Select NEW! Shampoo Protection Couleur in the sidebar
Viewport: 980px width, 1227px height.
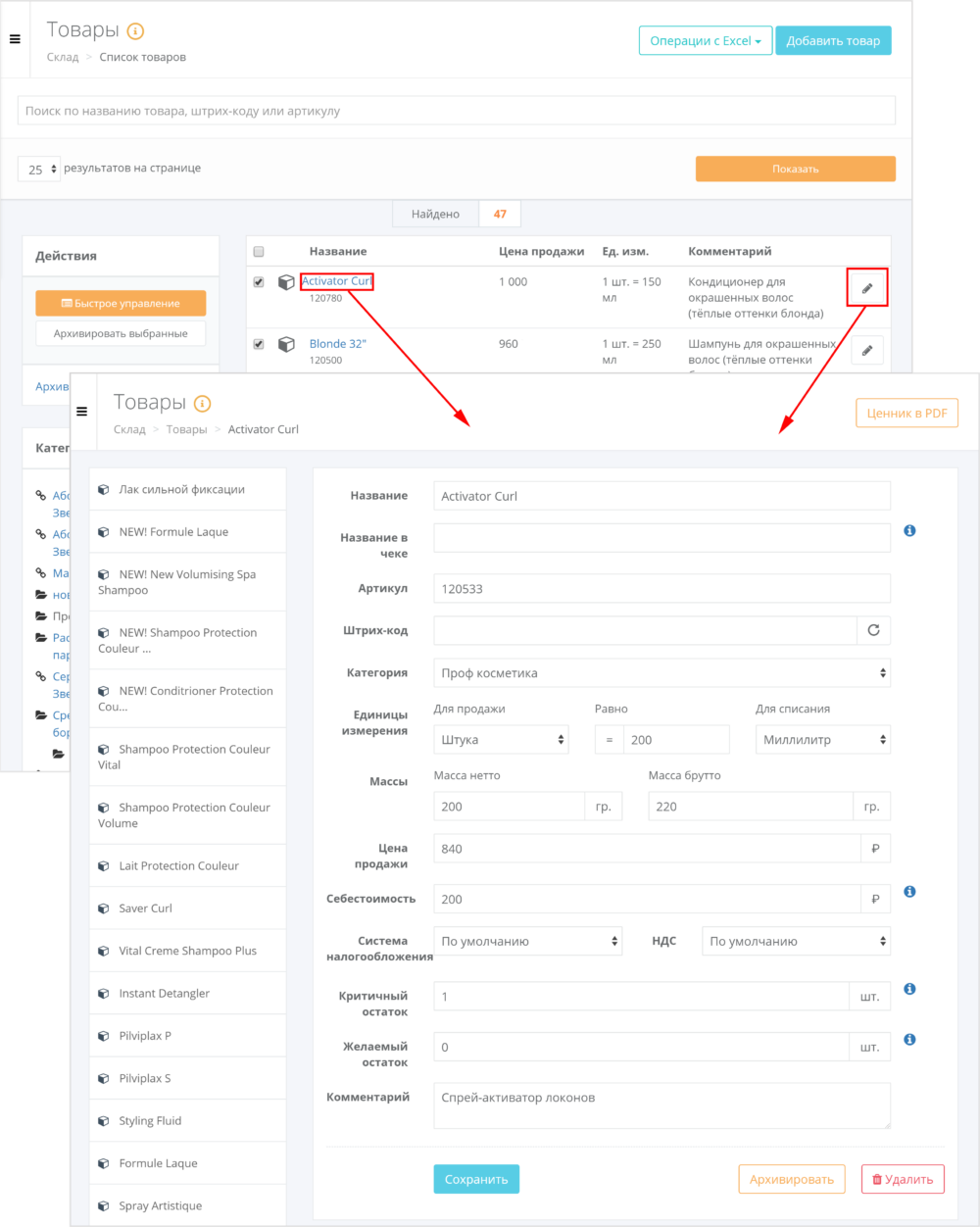[188, 641]
